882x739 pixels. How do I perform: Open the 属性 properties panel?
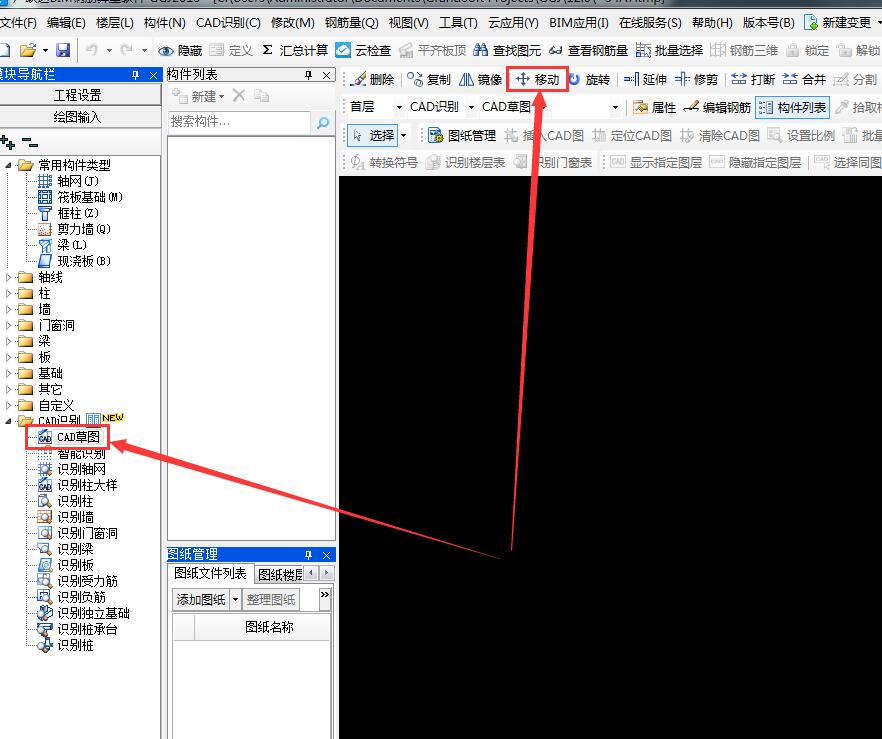(655, 107)
